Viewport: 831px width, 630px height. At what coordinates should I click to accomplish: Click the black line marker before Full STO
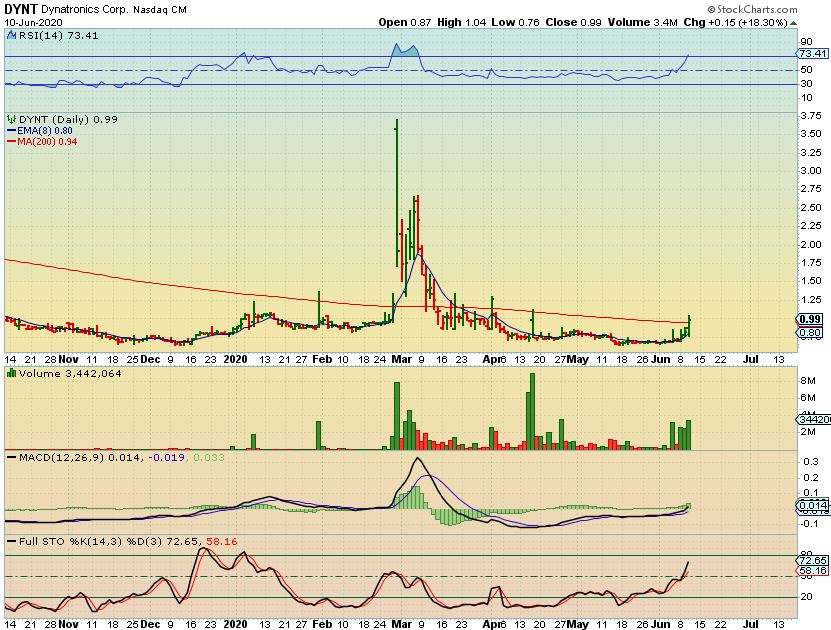[11, 542]
